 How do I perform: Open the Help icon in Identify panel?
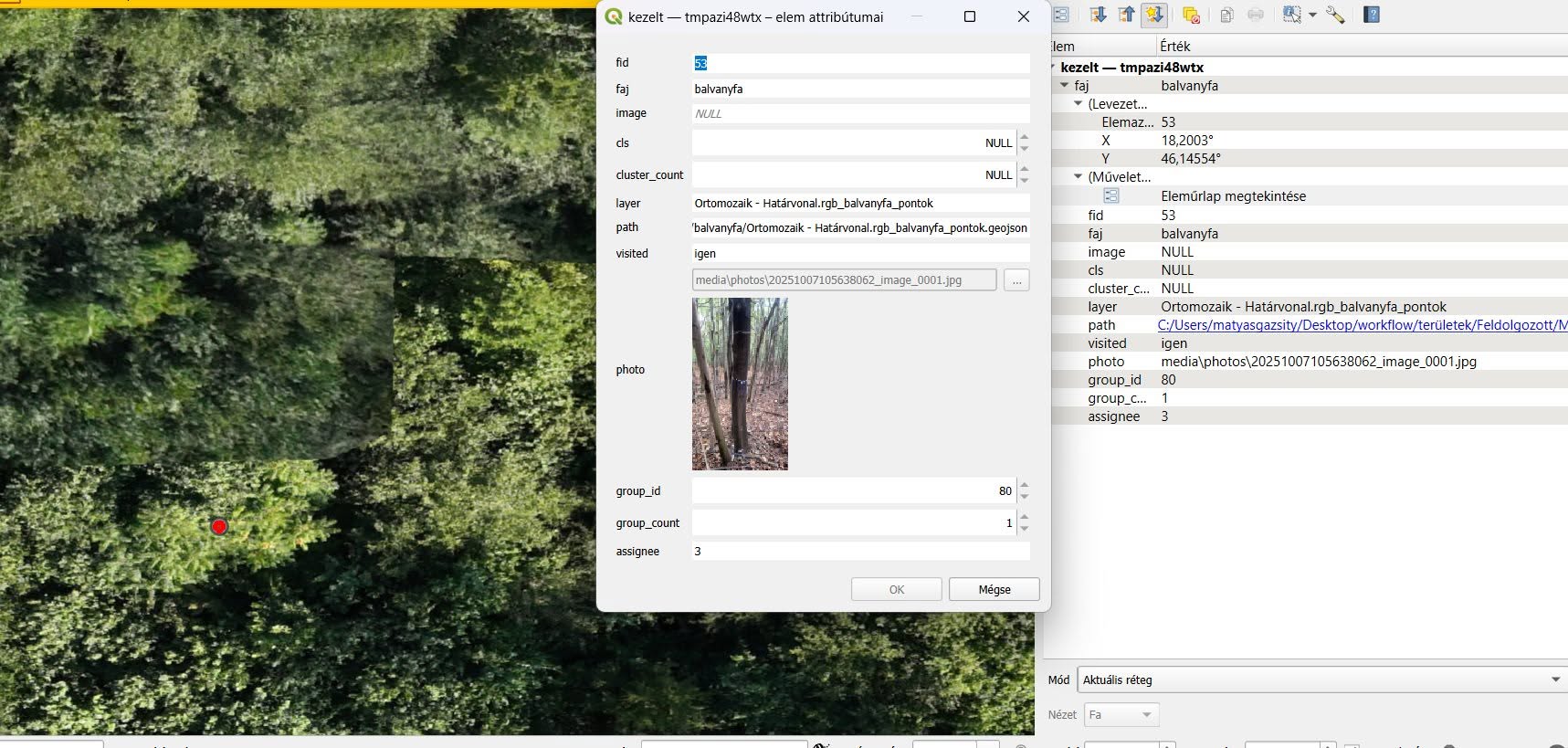1372,15
